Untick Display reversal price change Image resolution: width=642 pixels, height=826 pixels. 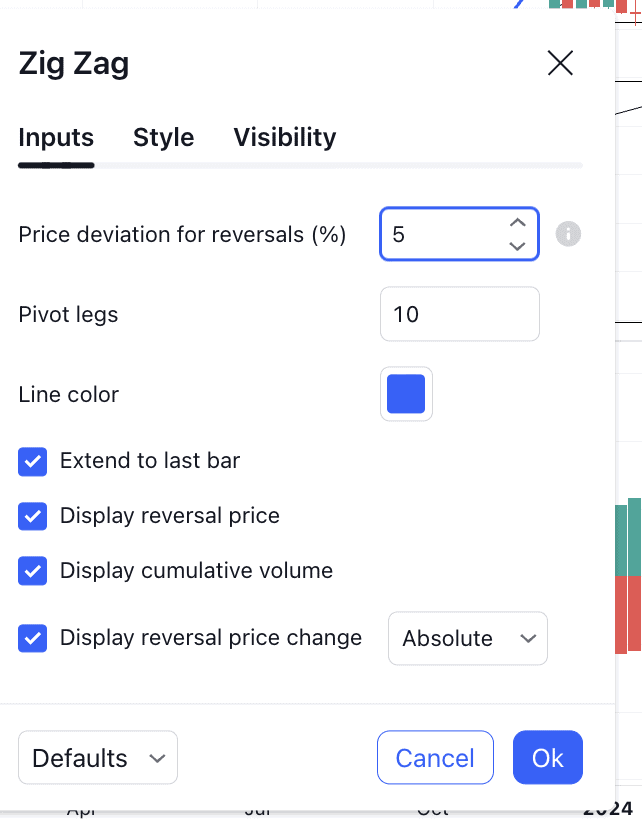pyautogui.click(x=33, y=638)
